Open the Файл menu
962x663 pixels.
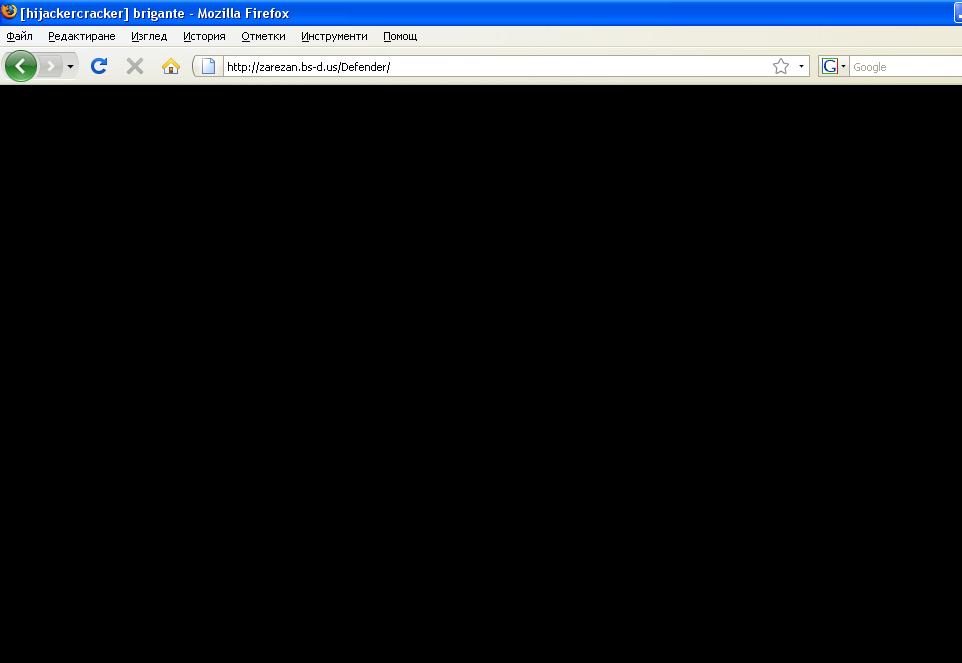click(x=19, y=36)
